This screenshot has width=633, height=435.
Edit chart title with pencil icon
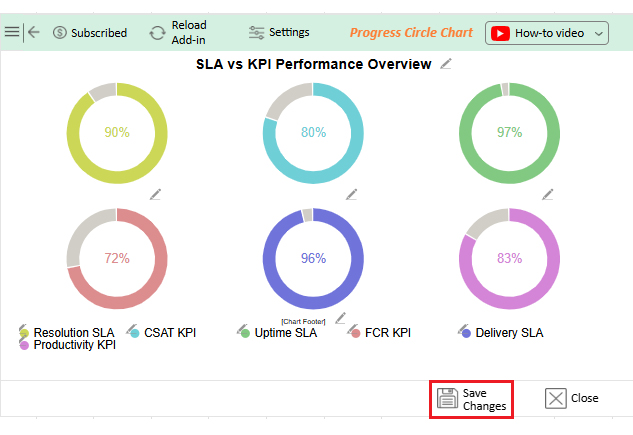pos(446,64)
